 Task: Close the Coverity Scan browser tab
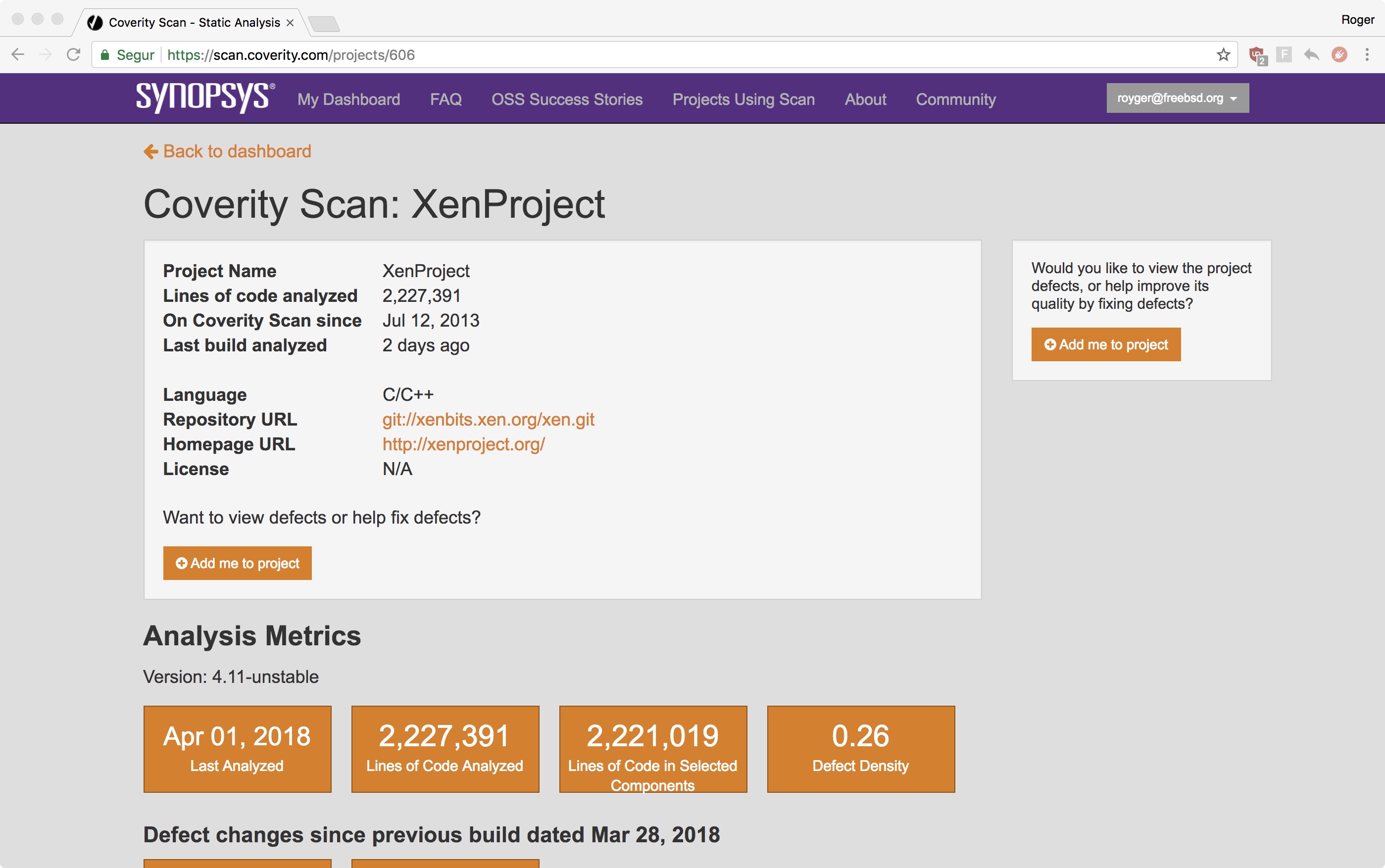tap(290, 22)
